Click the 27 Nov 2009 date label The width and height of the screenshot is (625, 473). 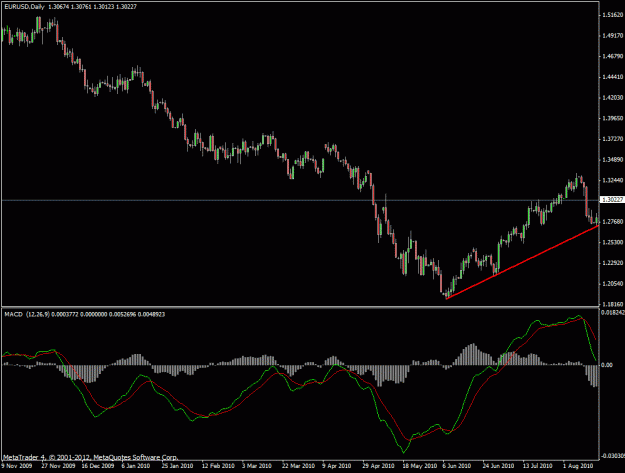(x=58, y=465)
